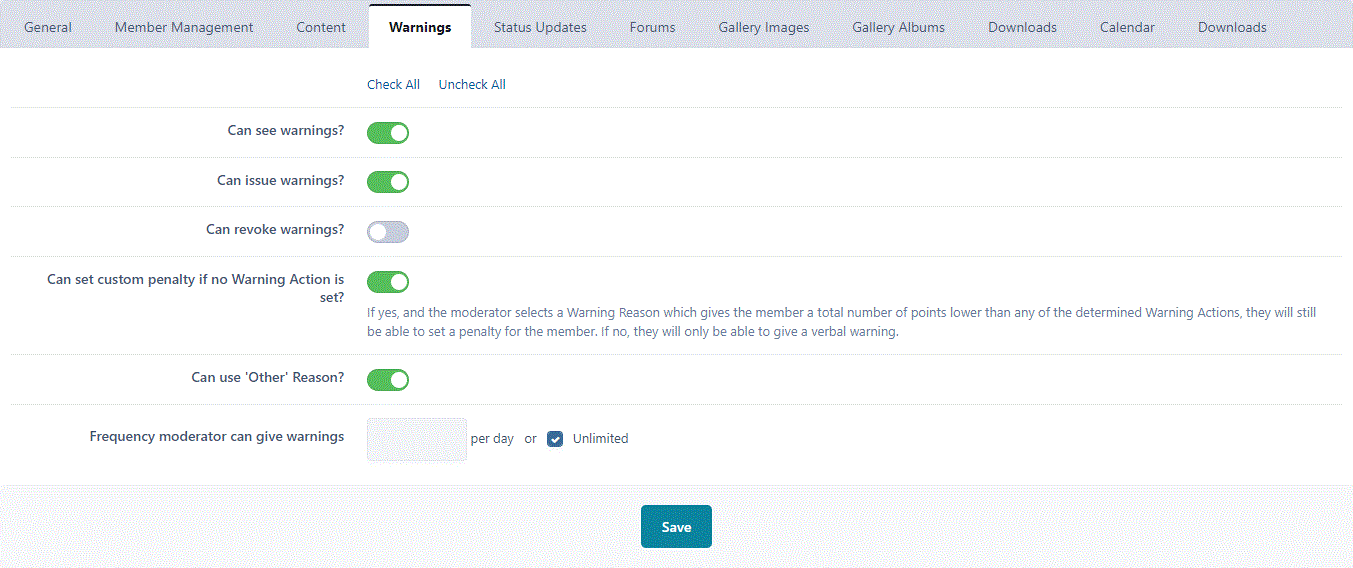
Task: Uncheck the Unlimited checkbox
Action: point(556,439)
